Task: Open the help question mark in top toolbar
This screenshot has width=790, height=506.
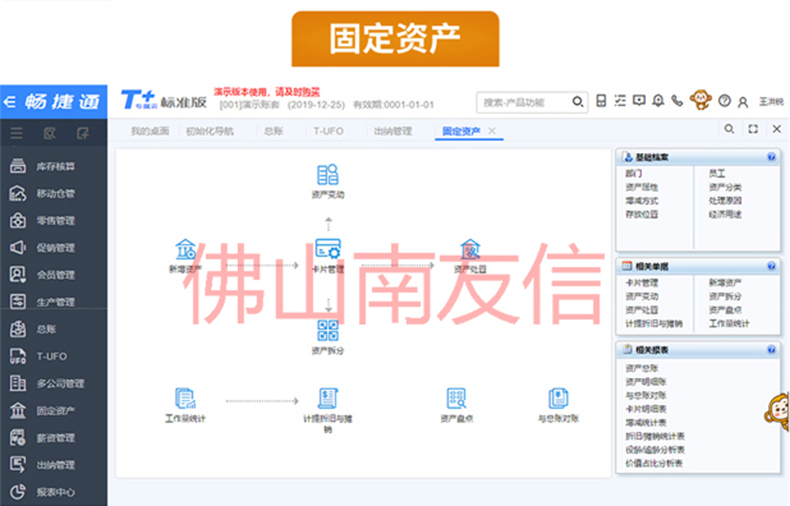Action: 725,101
